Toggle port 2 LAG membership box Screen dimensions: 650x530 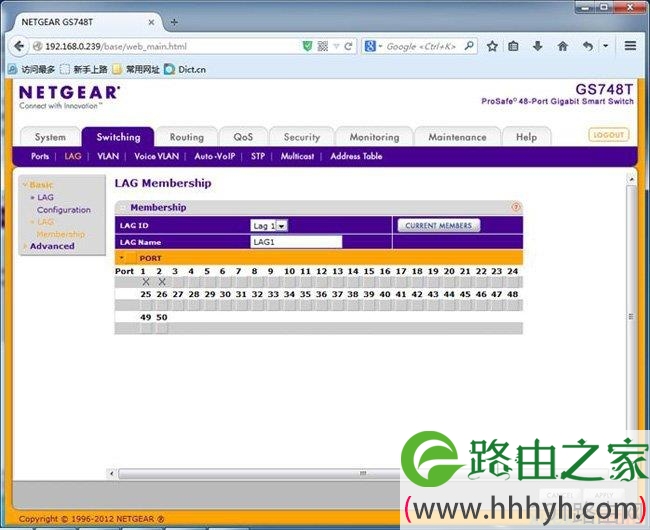click(162, 282)
